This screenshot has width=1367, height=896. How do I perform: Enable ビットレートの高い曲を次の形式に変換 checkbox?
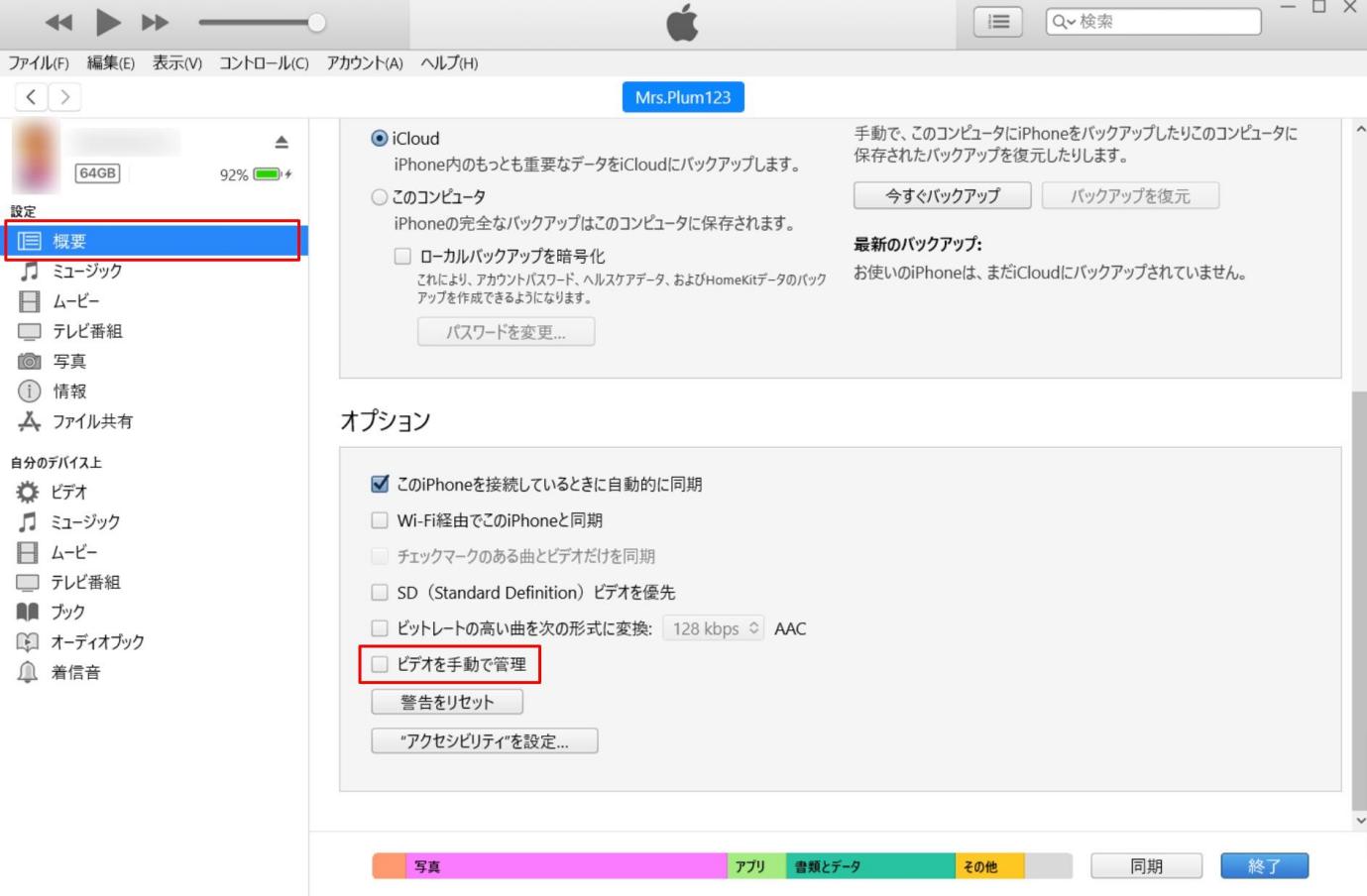tap(380, 628)
